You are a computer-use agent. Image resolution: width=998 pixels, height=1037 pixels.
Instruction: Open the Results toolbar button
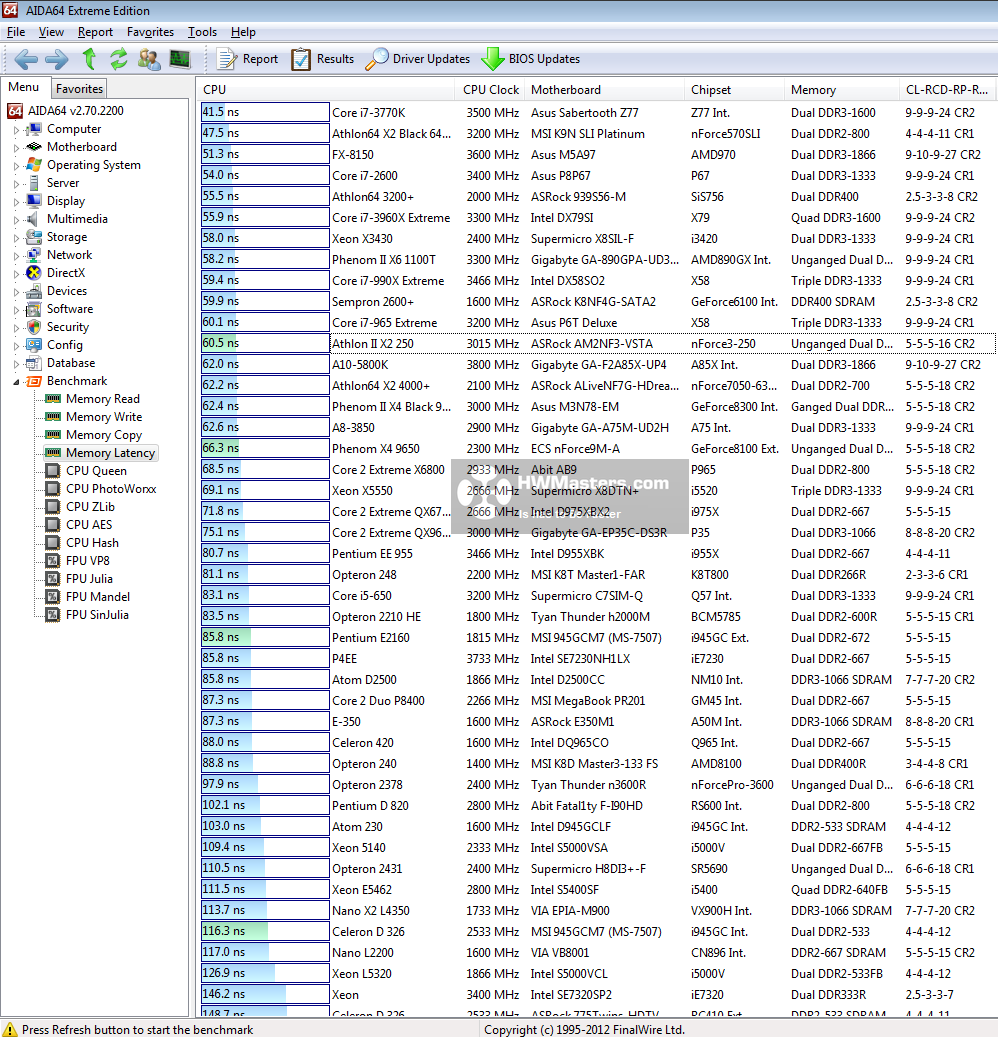[323, 59]
